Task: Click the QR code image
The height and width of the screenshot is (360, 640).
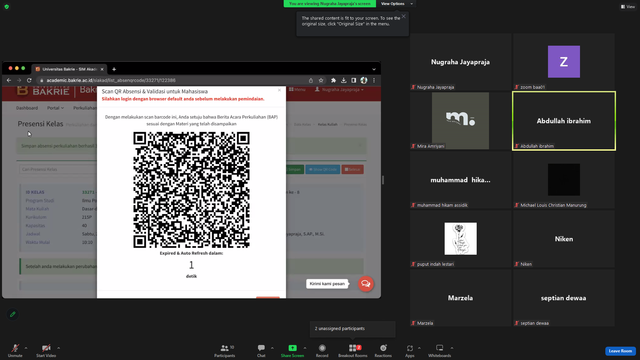Action: pyautogui.click(x=191, y=190)
